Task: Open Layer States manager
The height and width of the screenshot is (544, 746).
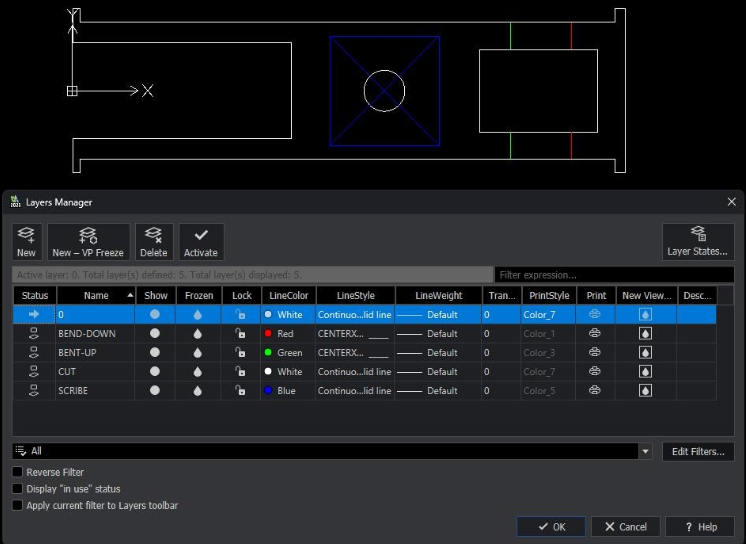Action: [x=697, y=236]
